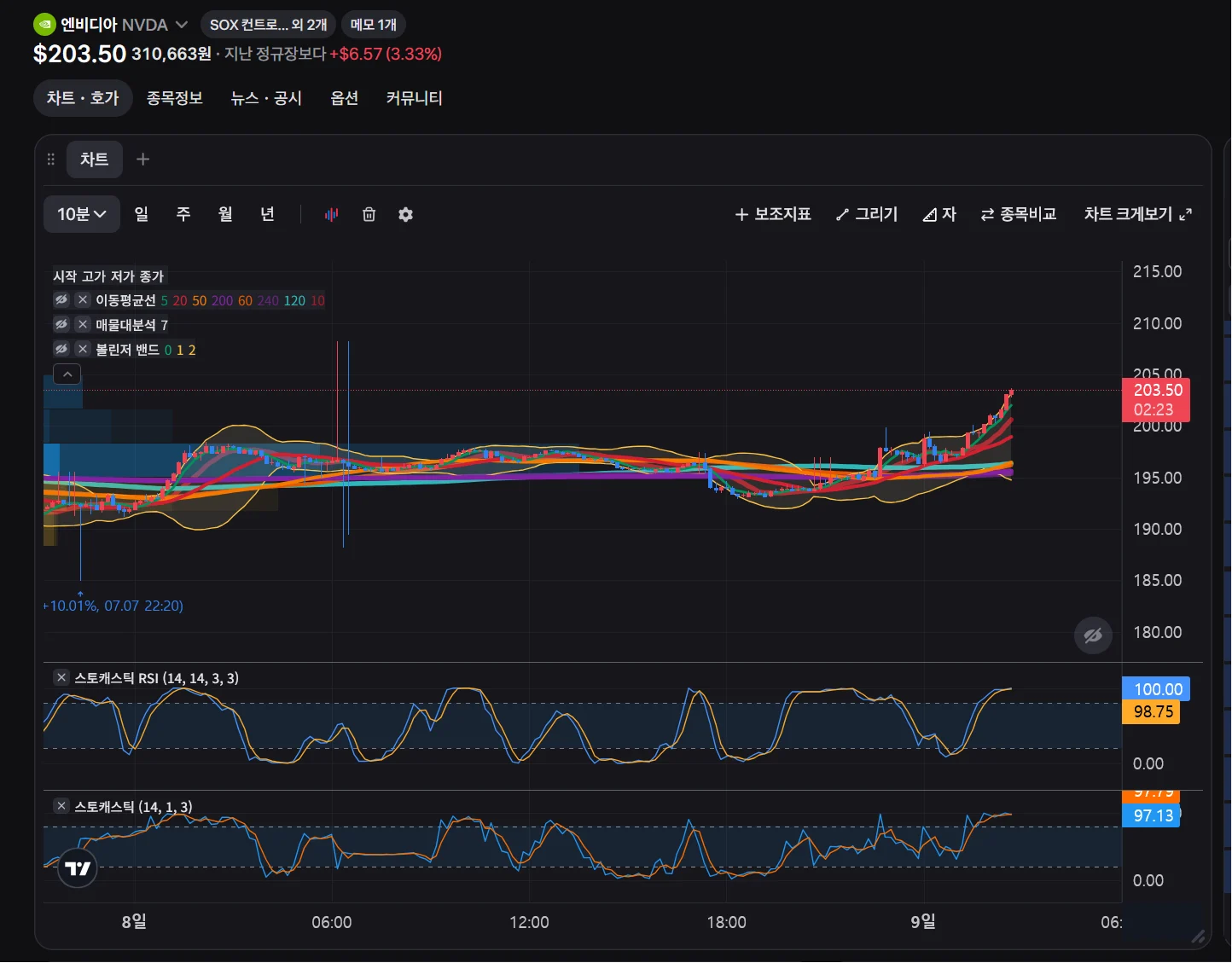1232x963 pixels.
Task: Remove the 이동평균선 indicator with its X
Action: tap(83, 300)
